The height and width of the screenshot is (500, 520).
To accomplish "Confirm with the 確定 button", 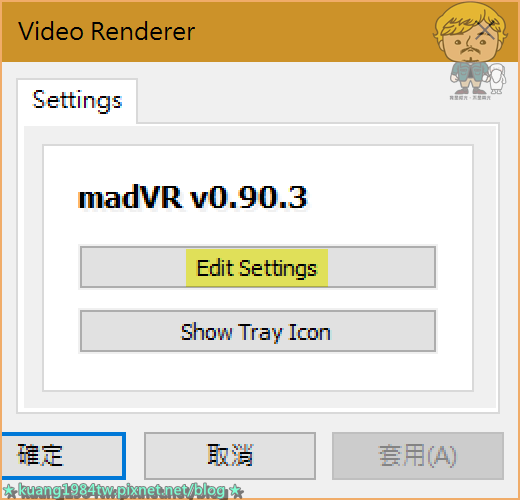I will (63, 455).
